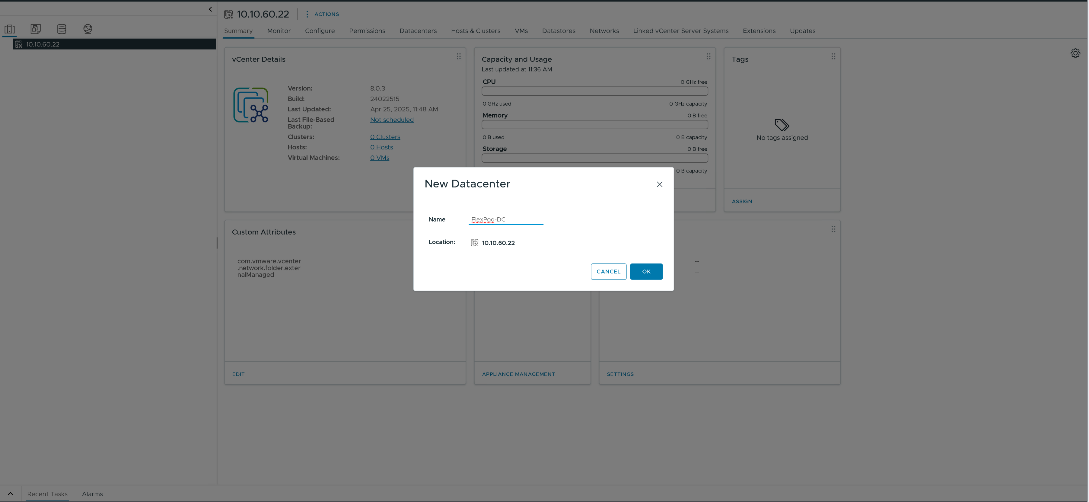The width and height of the screenshot is (1089, 502).
Task: Open the VMs and Templates inventory view icon
Action: (x=35, y=29)
